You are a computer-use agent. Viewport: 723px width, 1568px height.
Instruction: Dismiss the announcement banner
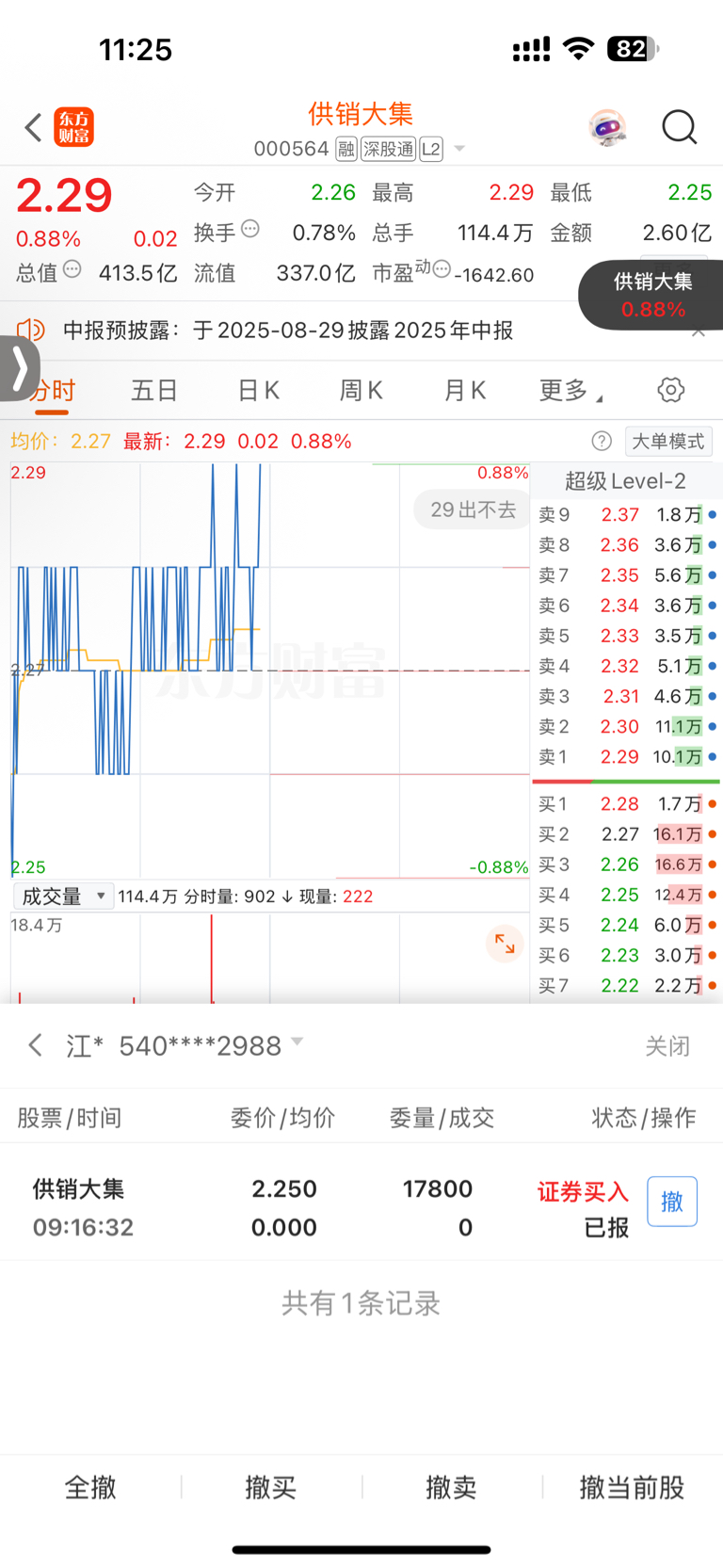point(699,331)
